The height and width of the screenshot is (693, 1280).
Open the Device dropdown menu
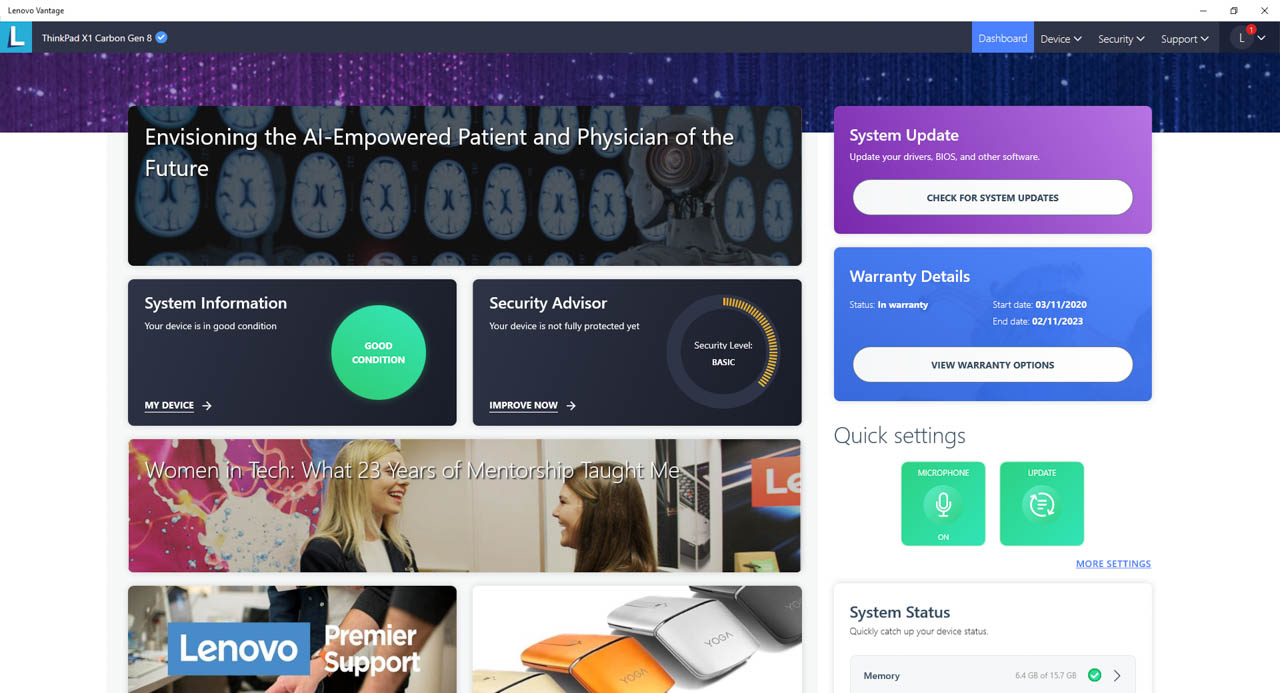click(x=1061, y=39)
